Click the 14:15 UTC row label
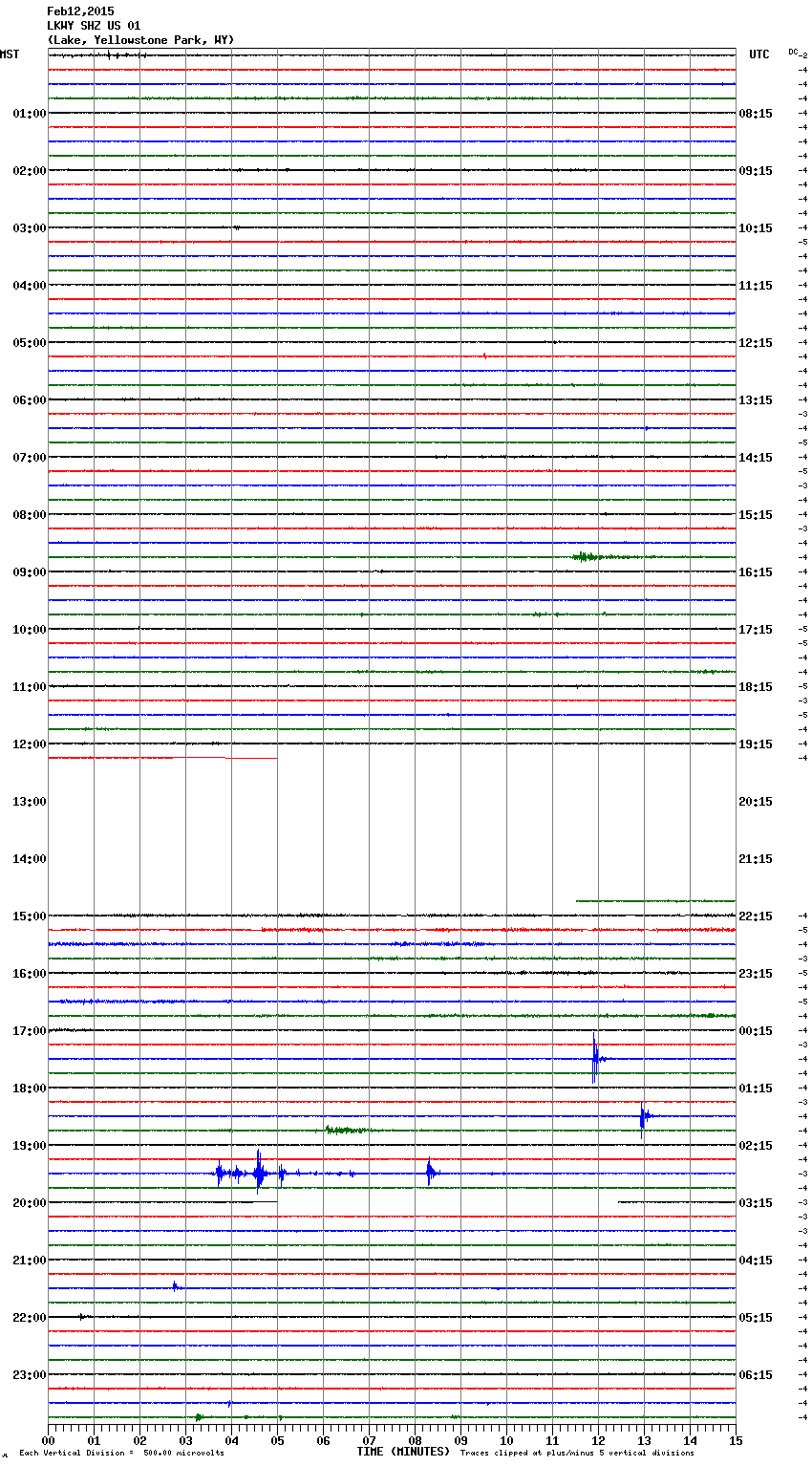812x1466 pixels. click(x=756, y=458)
